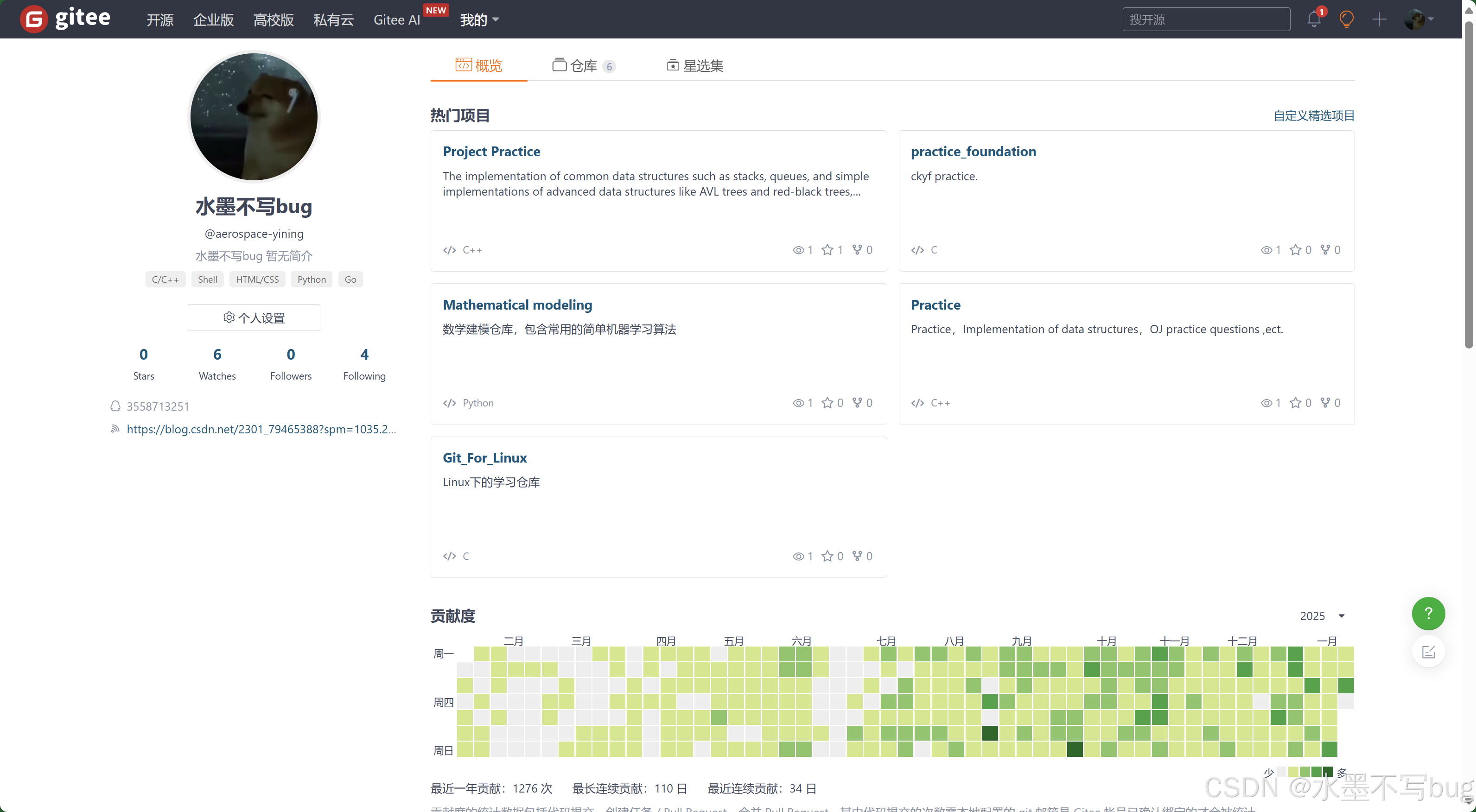This screenshot has width=1476, height=812.
Task: Open the green help question button
Action: pyautogui.click(x=1428, y=614)
